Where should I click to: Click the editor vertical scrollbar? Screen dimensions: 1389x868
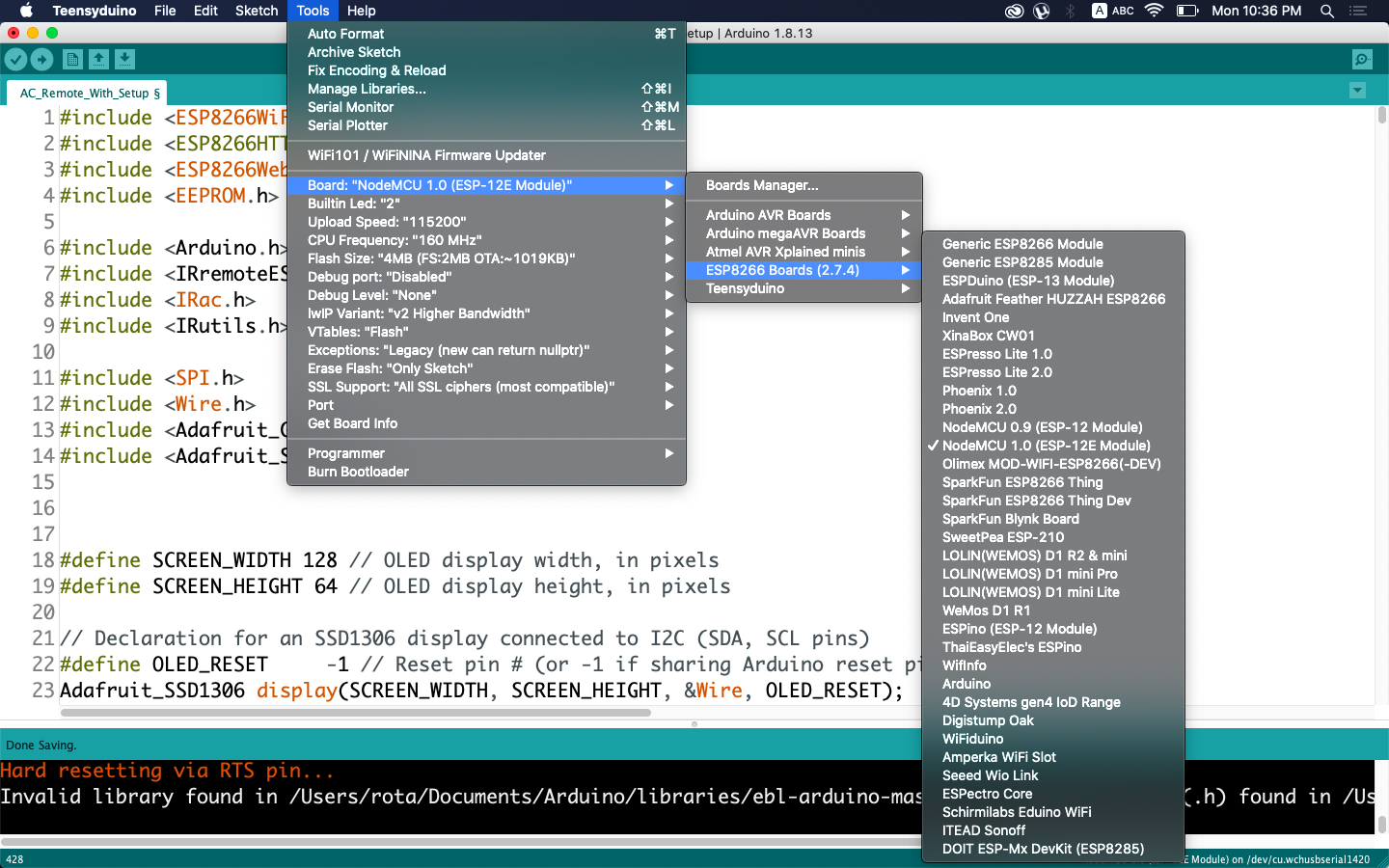pyautogui.click(x=1381, y=115)
